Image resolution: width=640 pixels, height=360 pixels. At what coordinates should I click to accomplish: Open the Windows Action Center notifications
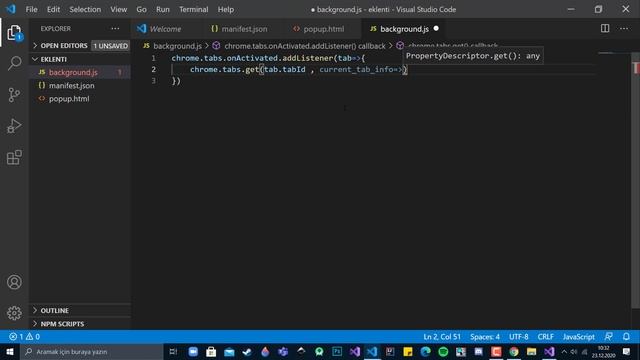(x=626, y=351)
